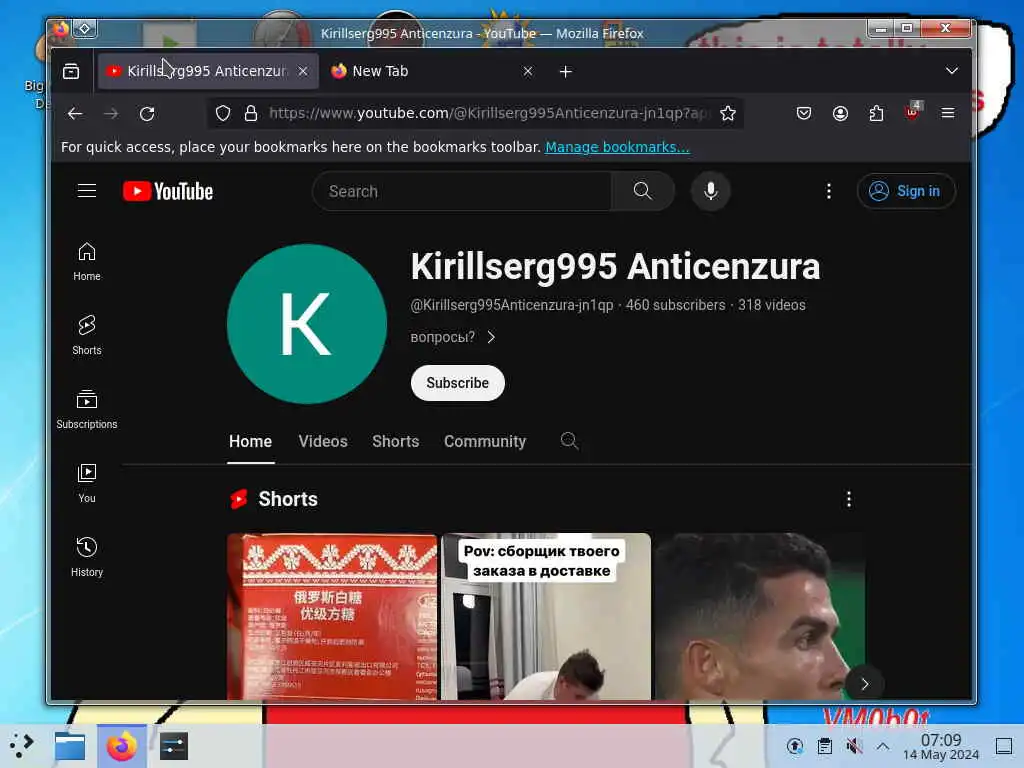Open the Pocket save icon
The width and height of the screenshot is (1024, 768).
click(x=804, y=114)
